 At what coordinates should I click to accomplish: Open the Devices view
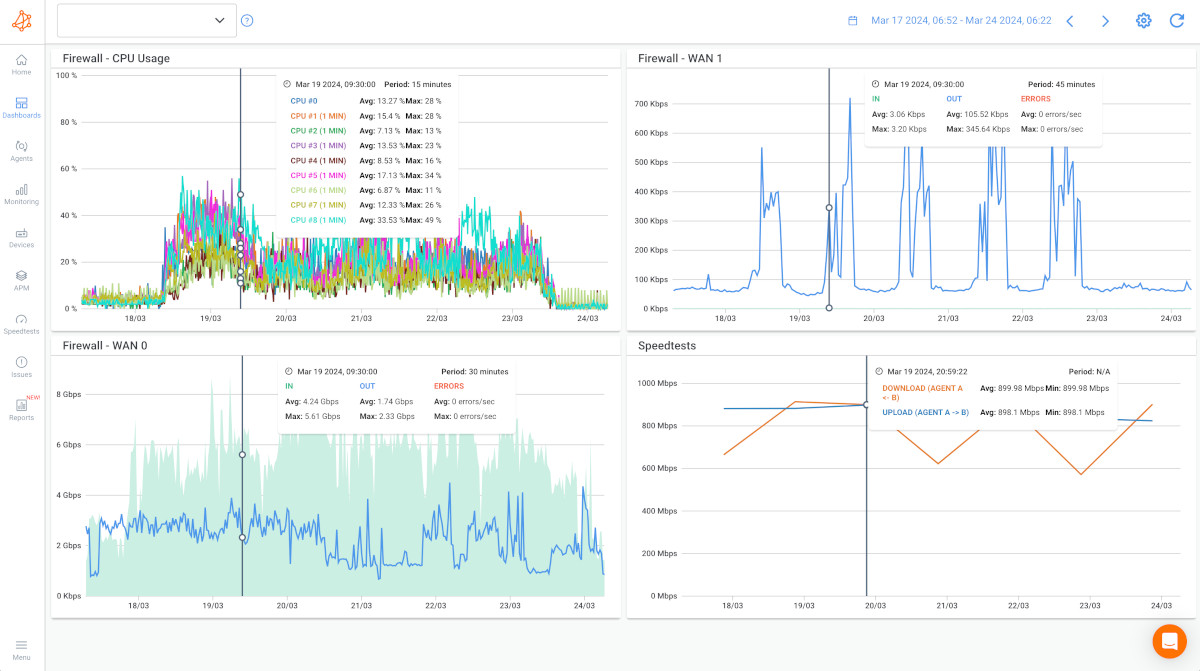coord(20,236)
